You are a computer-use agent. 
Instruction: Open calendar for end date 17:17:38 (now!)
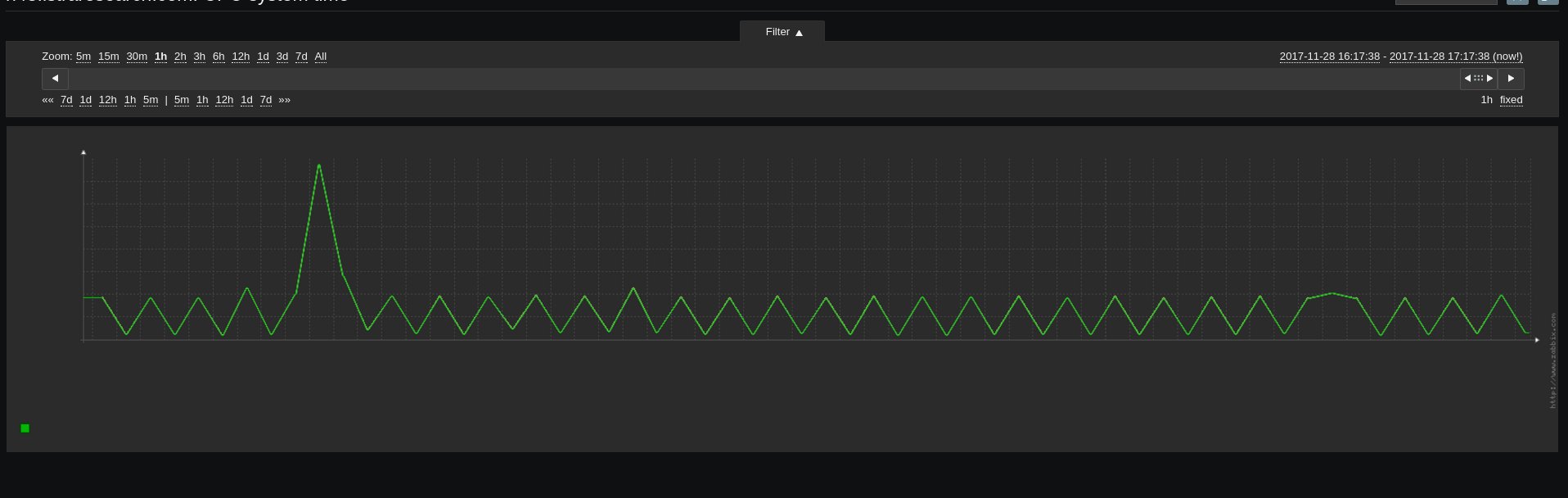1455,57
